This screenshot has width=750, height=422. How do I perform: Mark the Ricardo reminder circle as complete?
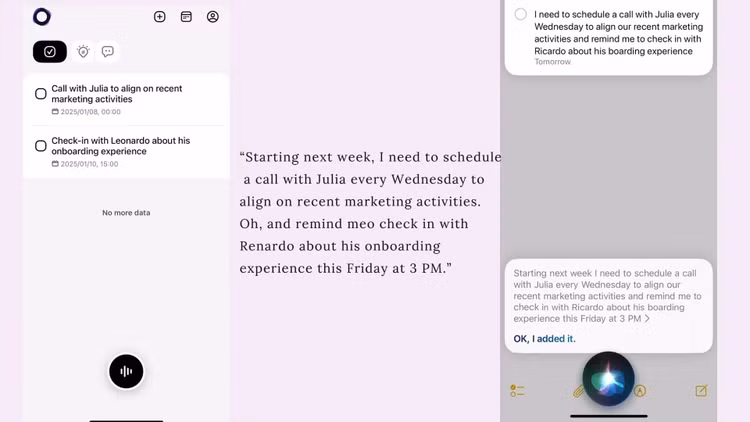tap(521, 15)
